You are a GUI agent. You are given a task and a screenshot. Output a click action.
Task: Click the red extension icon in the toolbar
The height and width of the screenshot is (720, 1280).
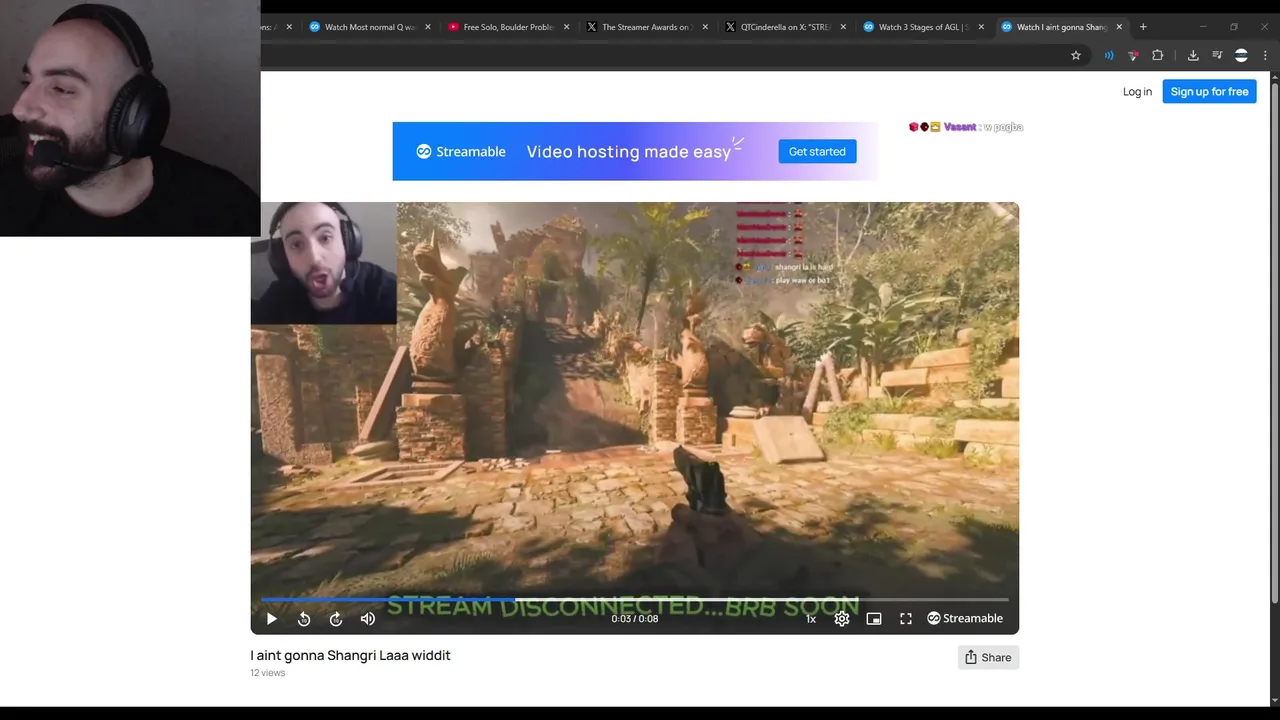(x=1133, y=56)
